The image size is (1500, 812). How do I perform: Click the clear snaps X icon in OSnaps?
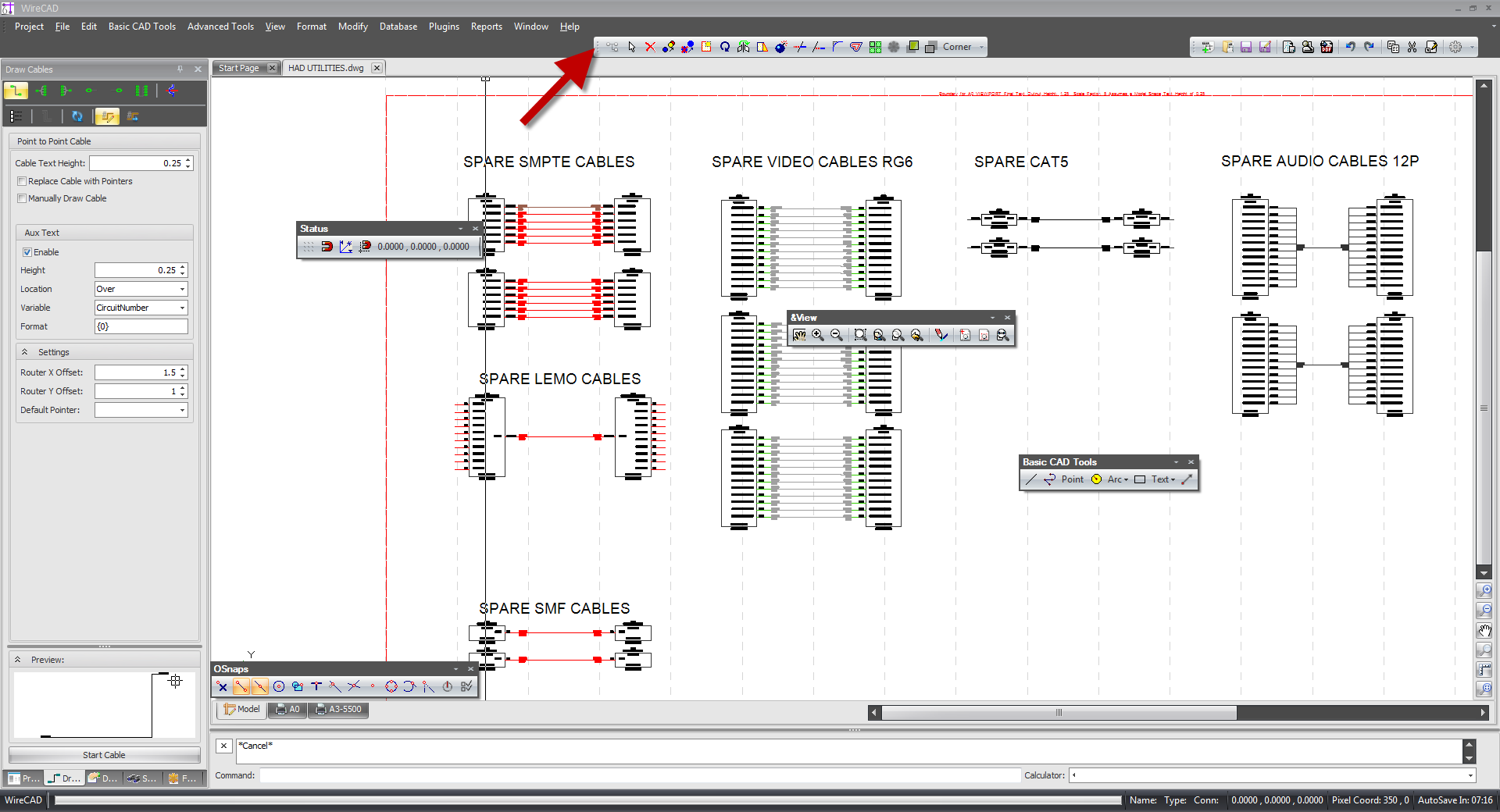[x=223, y=686]
